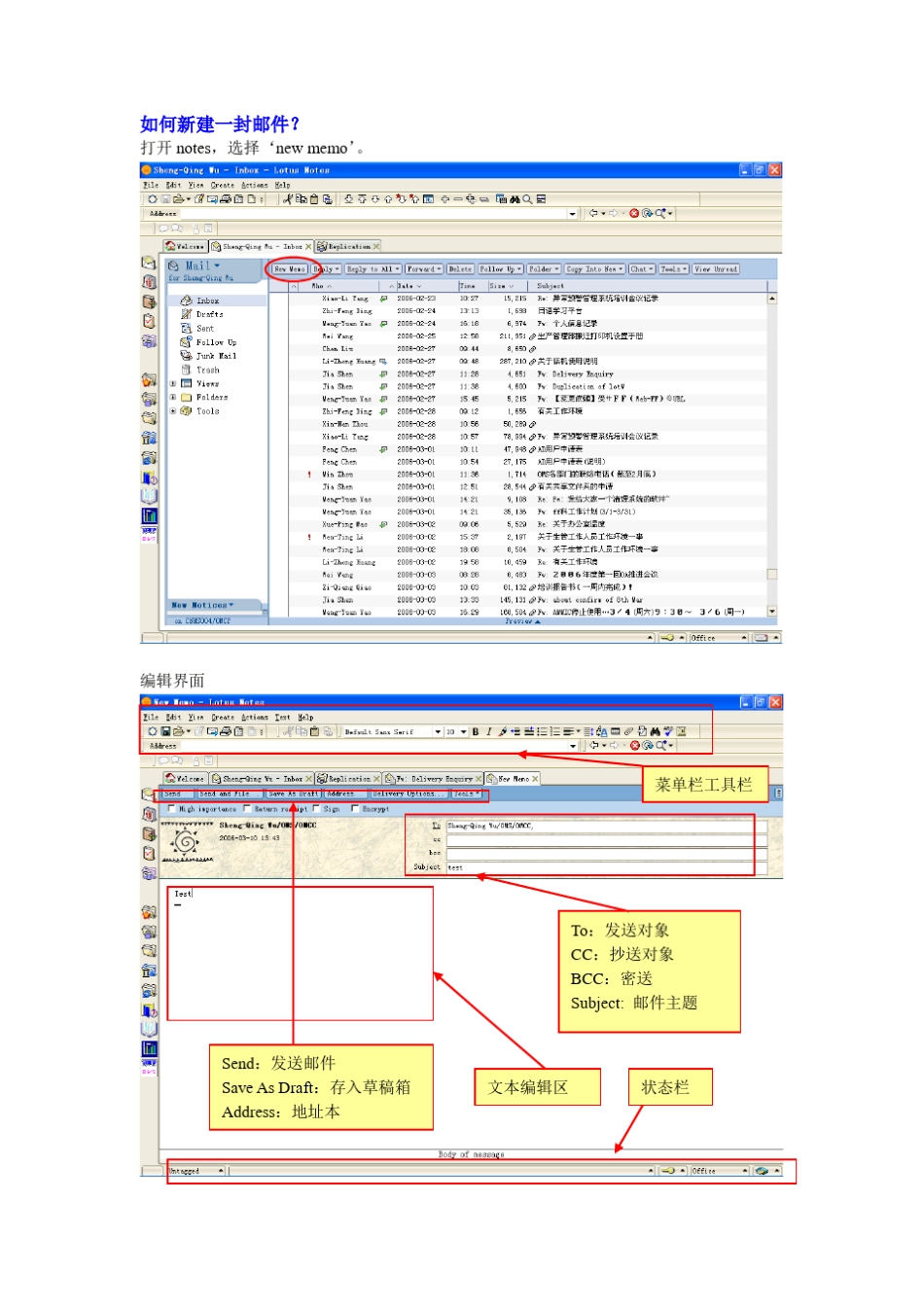The width and height of the screenshot is (924, 1307).
Task: Open Default Sans Serif font dropdown
Action: (x=438, y=732)
